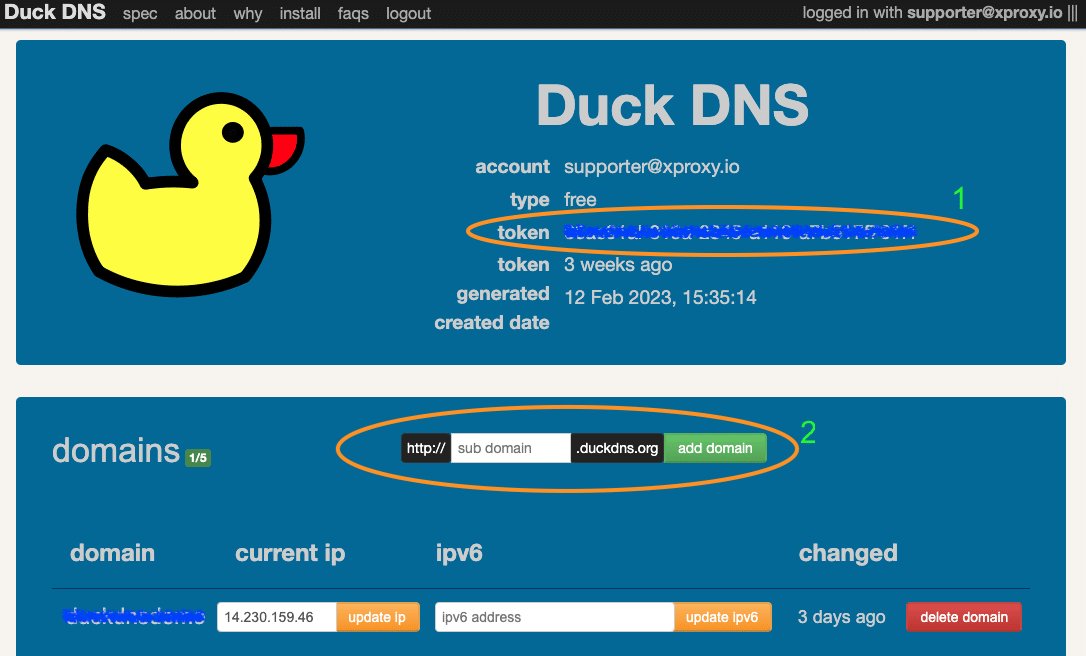Click the green add domain button
1086x656 pixels.
715,448
